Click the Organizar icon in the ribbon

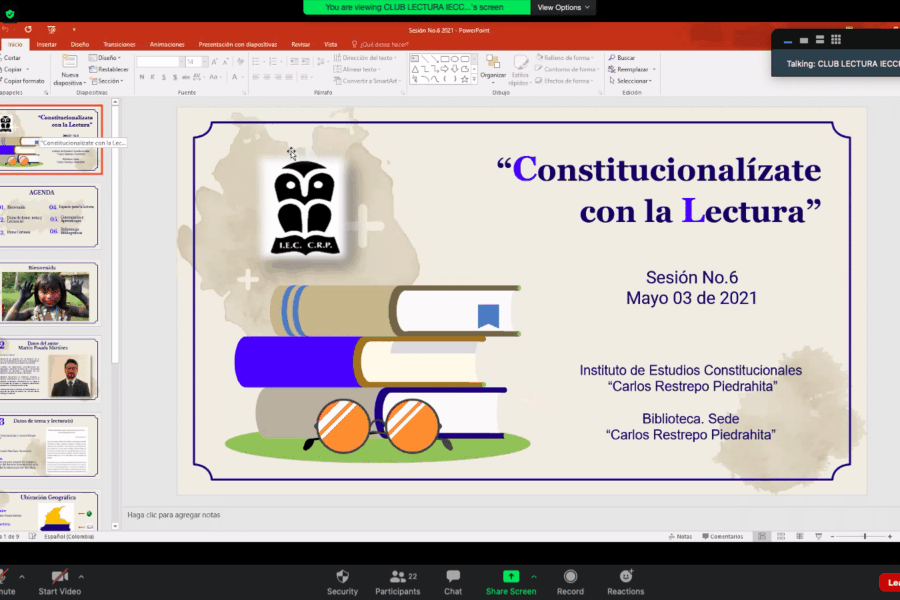(x=493, y=64)
